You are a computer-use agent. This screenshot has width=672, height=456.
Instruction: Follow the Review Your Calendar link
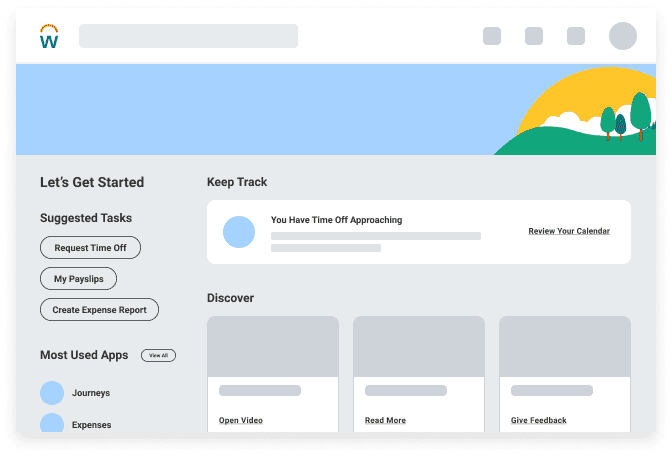point(569,231)
